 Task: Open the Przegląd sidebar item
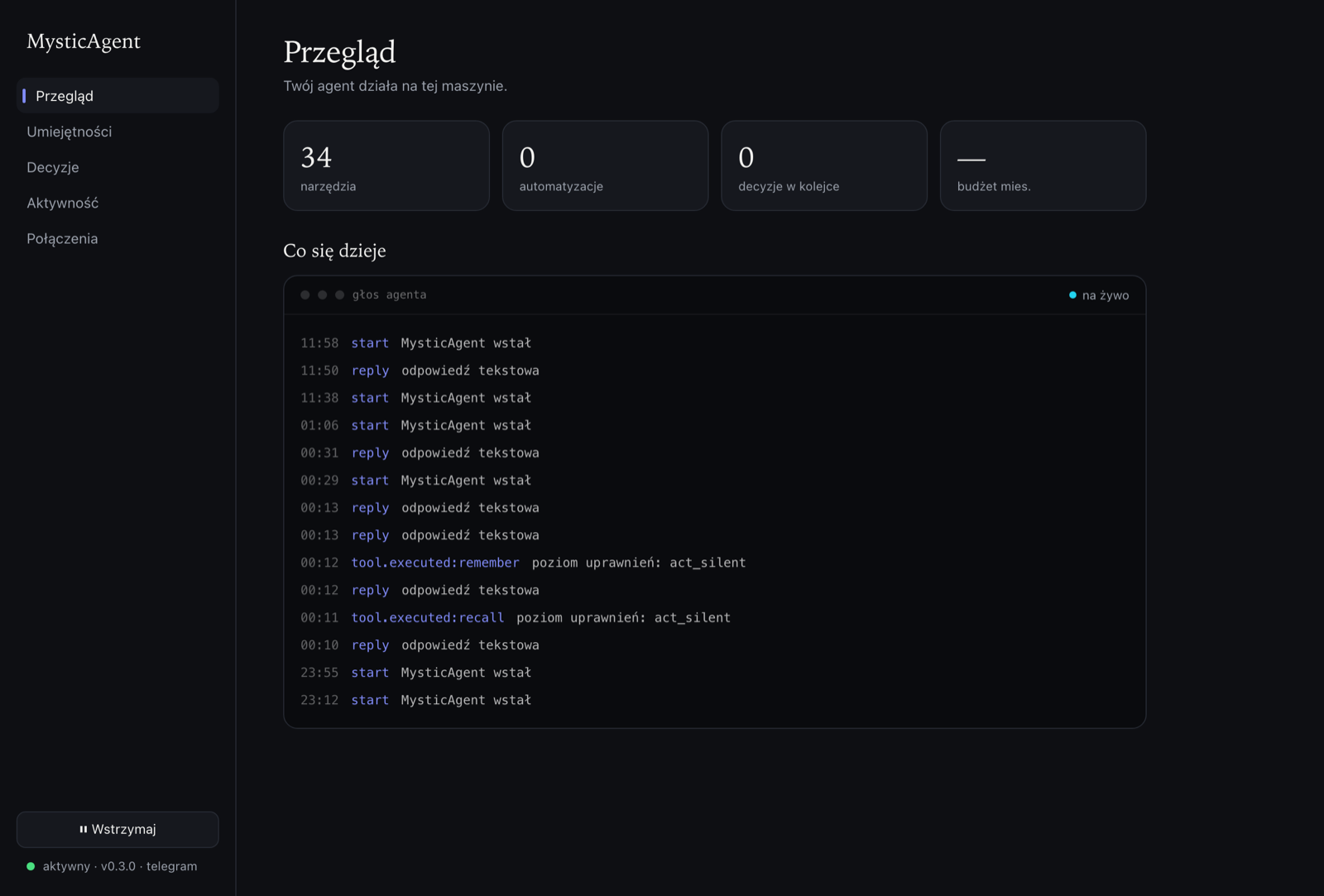click(118, 96)
